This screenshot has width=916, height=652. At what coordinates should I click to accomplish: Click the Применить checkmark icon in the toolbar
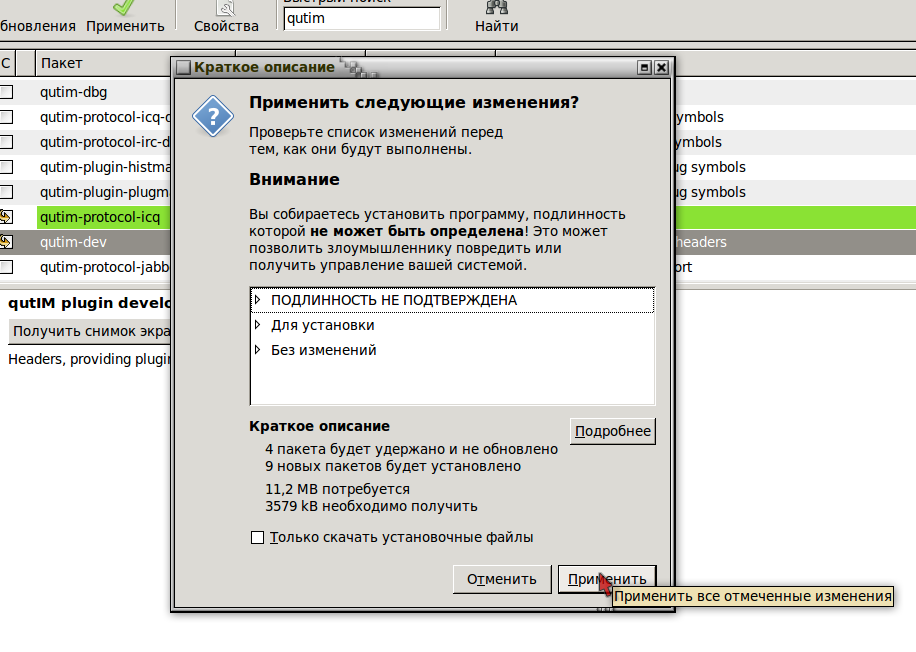124,8
